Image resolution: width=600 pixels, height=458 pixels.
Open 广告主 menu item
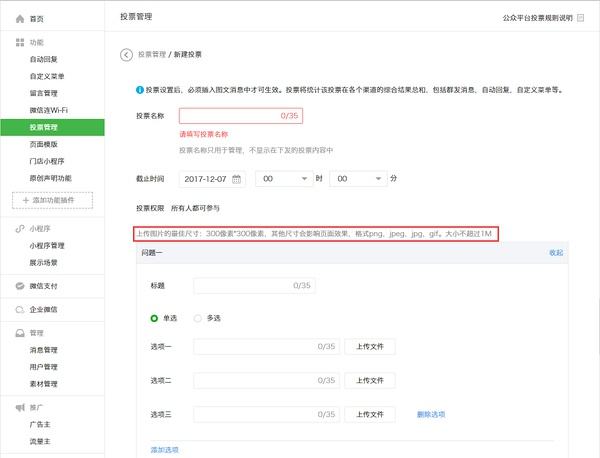(x=40, y=424)
